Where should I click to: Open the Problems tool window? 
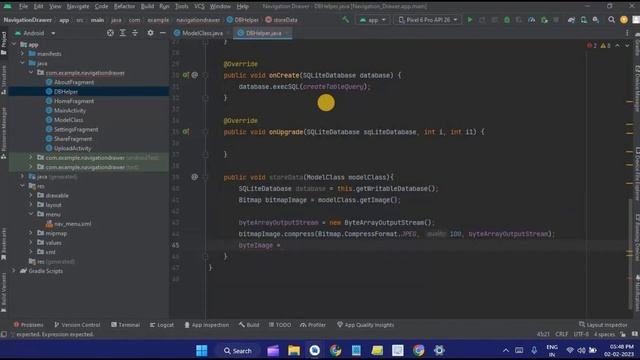[x=28, y=325]
